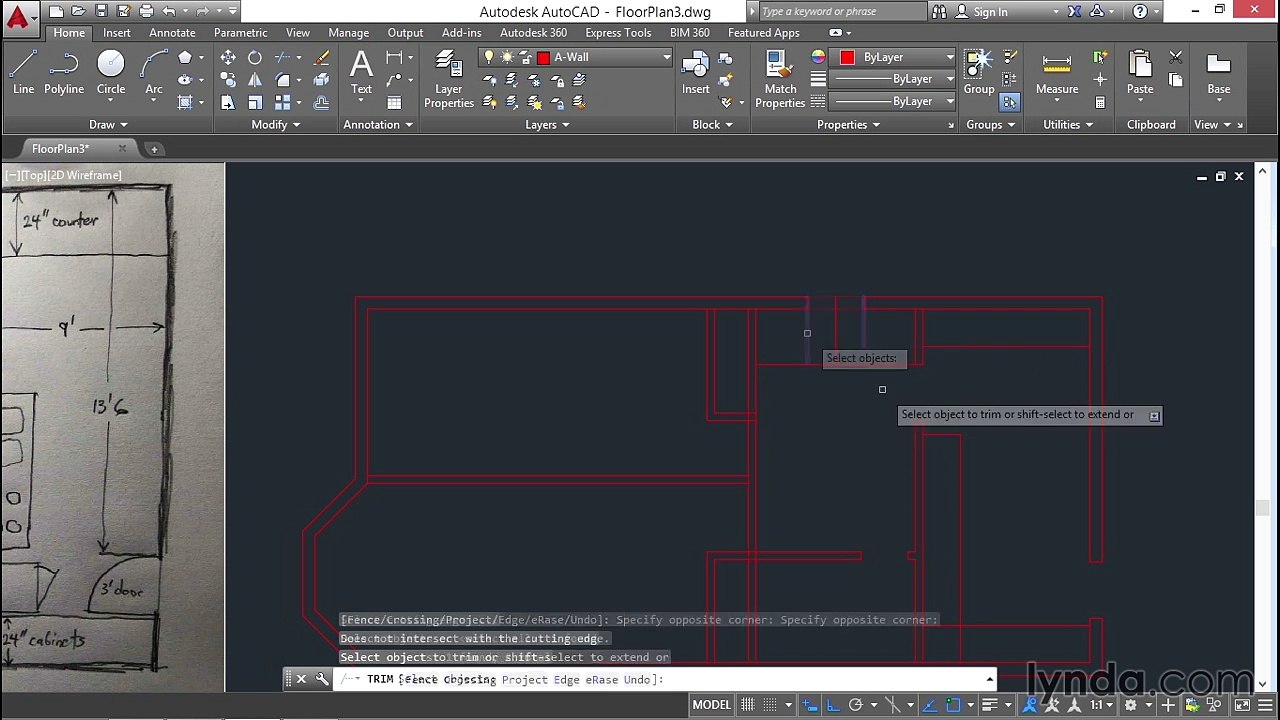This screenshot has width=1280, height=720.
Task: Click the Array tool icon
Action: click(283, 102)
